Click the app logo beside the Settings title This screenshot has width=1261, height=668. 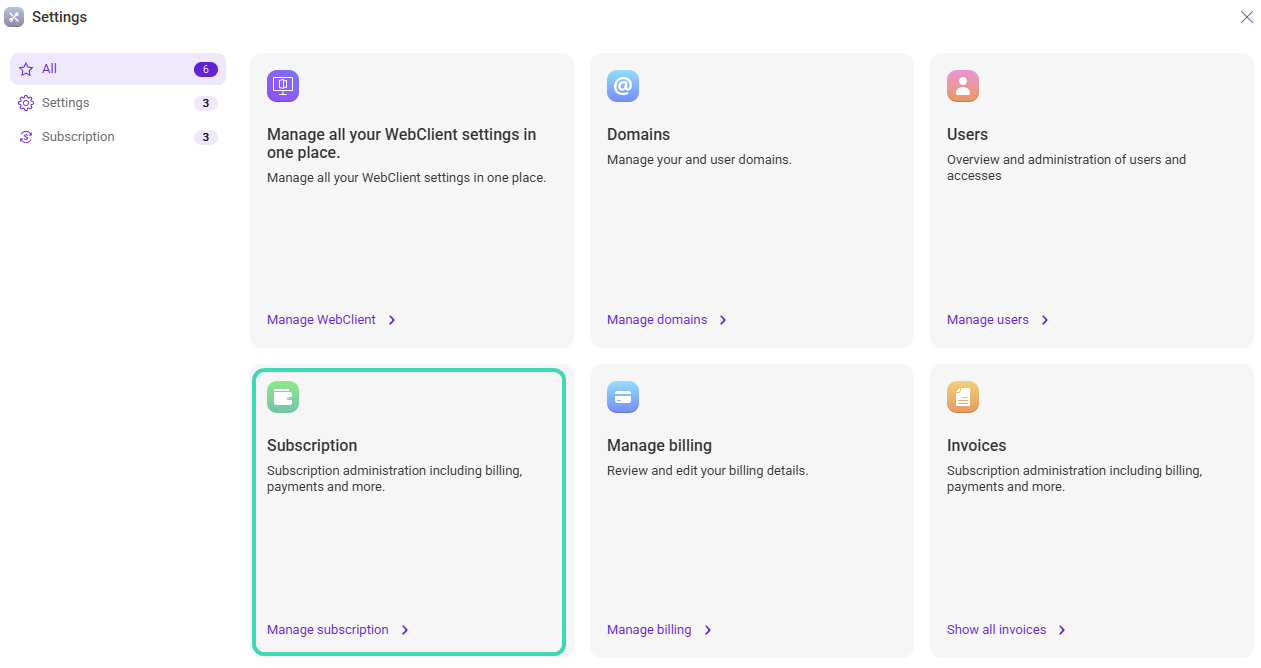(14, 16)
